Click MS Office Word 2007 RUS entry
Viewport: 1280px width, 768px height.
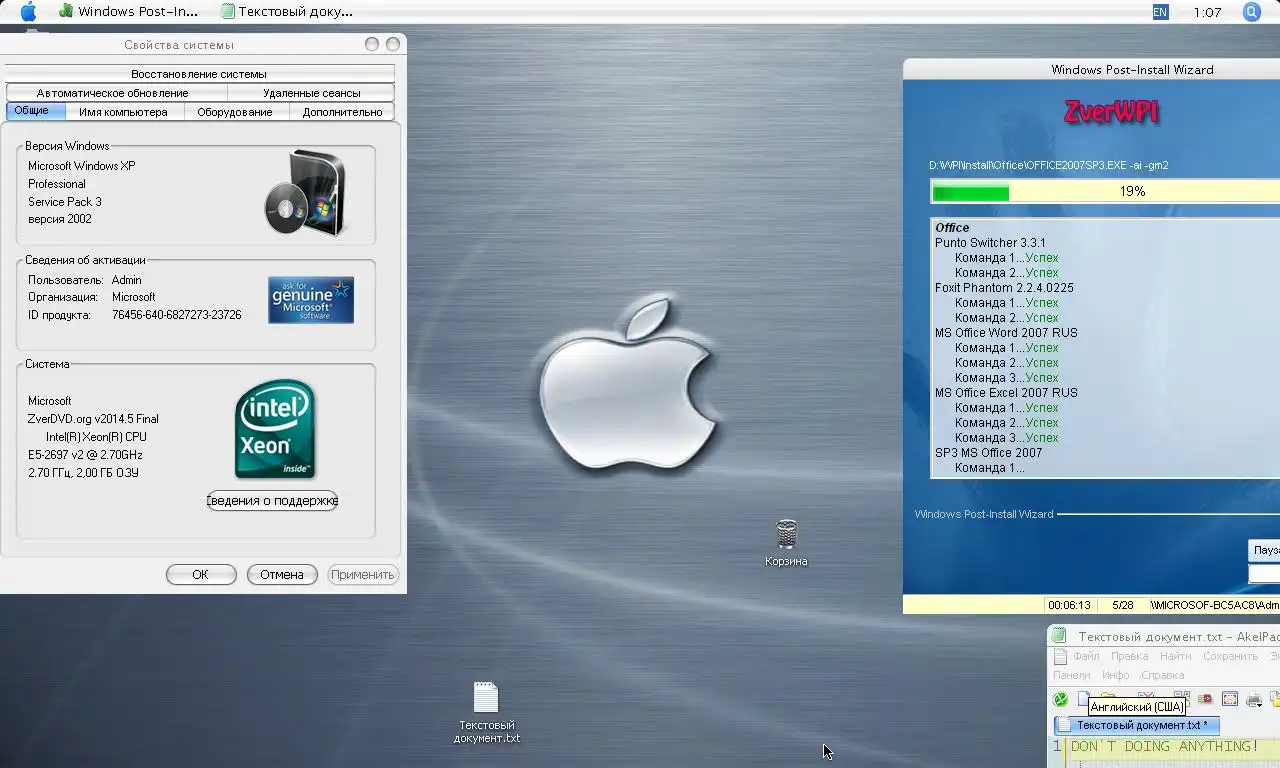pos(1006,333)
